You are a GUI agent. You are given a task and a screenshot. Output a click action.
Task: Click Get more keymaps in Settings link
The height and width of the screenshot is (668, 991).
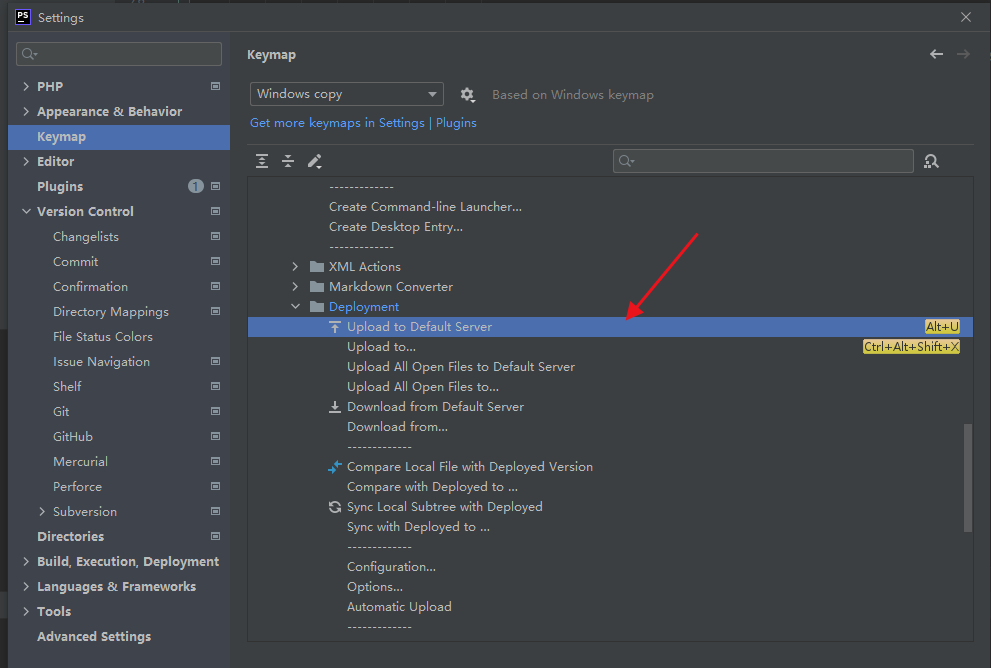tap(337, 123)
